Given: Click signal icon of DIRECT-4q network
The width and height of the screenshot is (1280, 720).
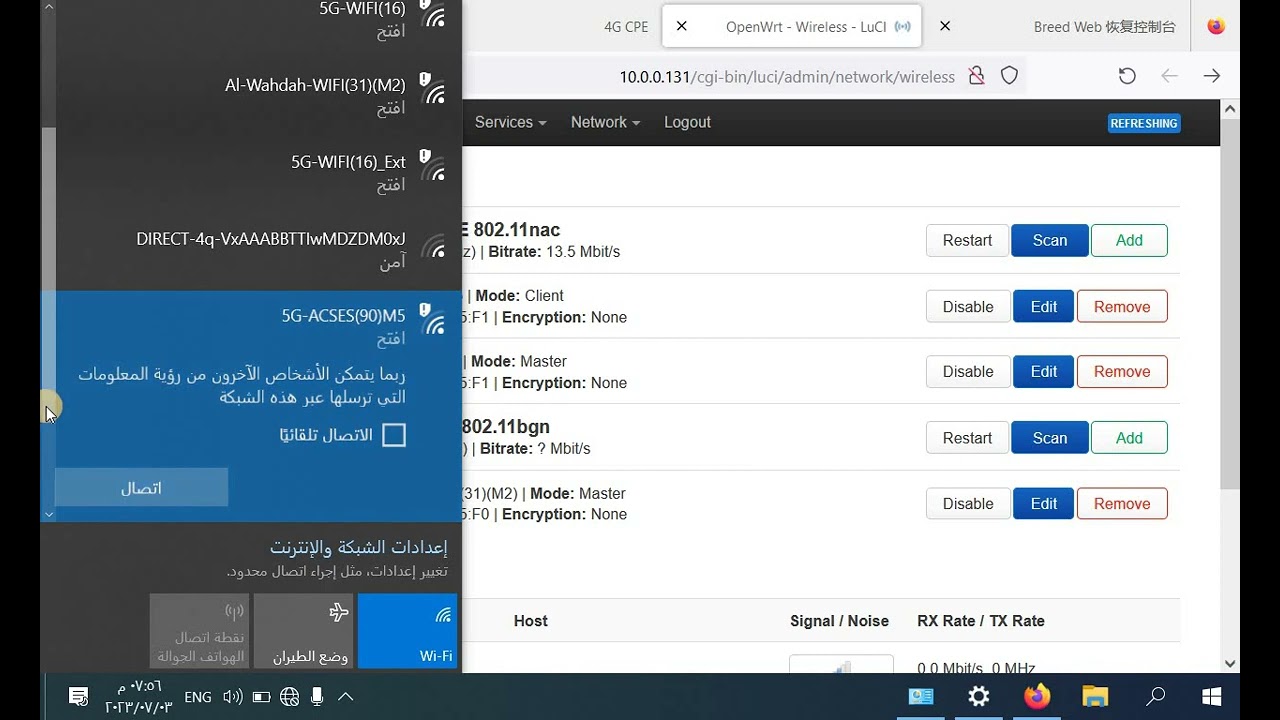Looking at the screenshot, I should click(x=433, y=246).
